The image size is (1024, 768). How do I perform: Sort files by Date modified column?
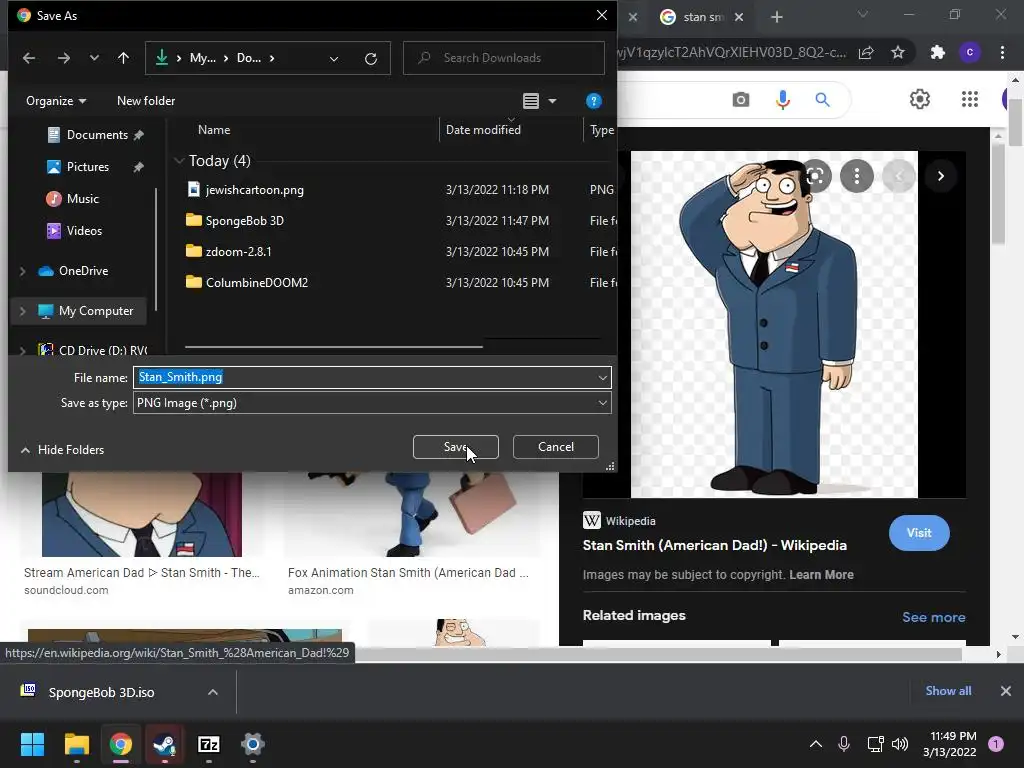tap(483, 130)
